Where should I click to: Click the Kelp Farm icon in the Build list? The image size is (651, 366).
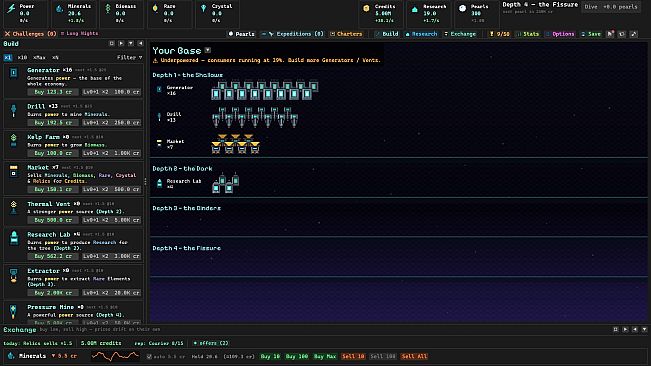[14, 140]
